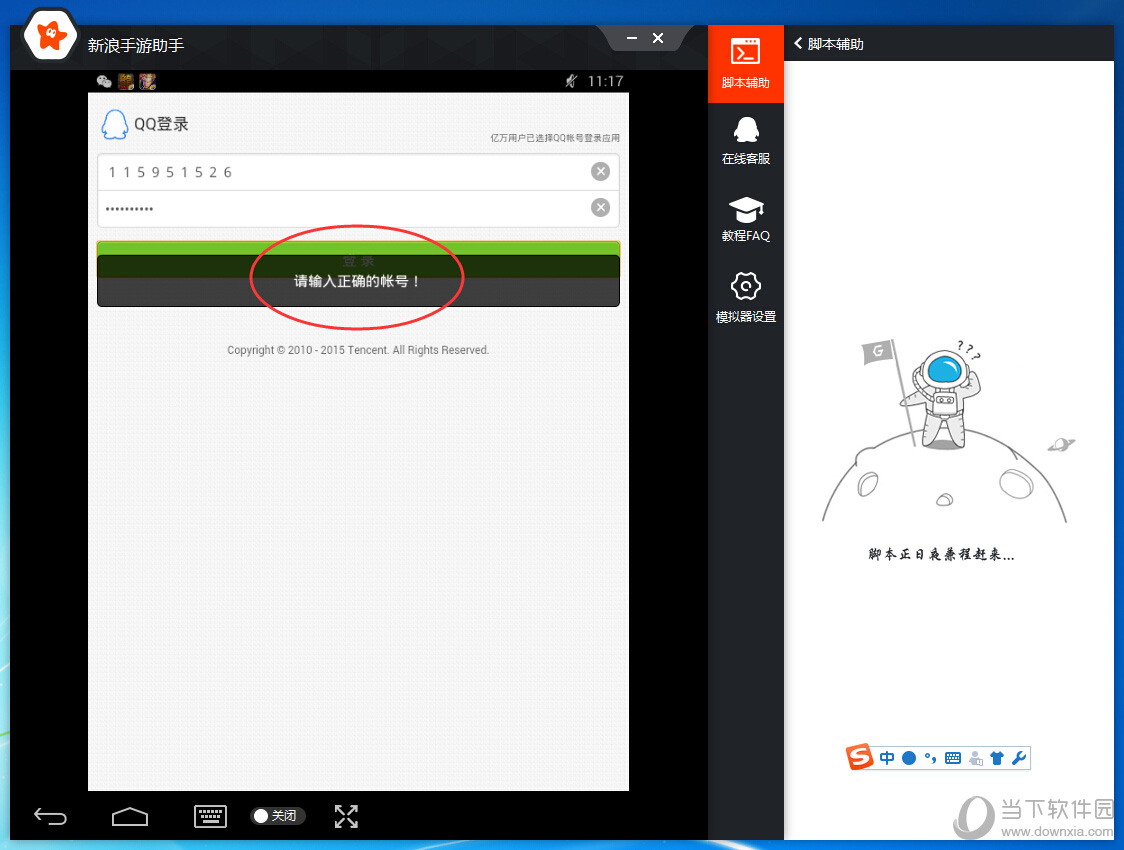Clear the password field with X icon

[x=600, y=208]
